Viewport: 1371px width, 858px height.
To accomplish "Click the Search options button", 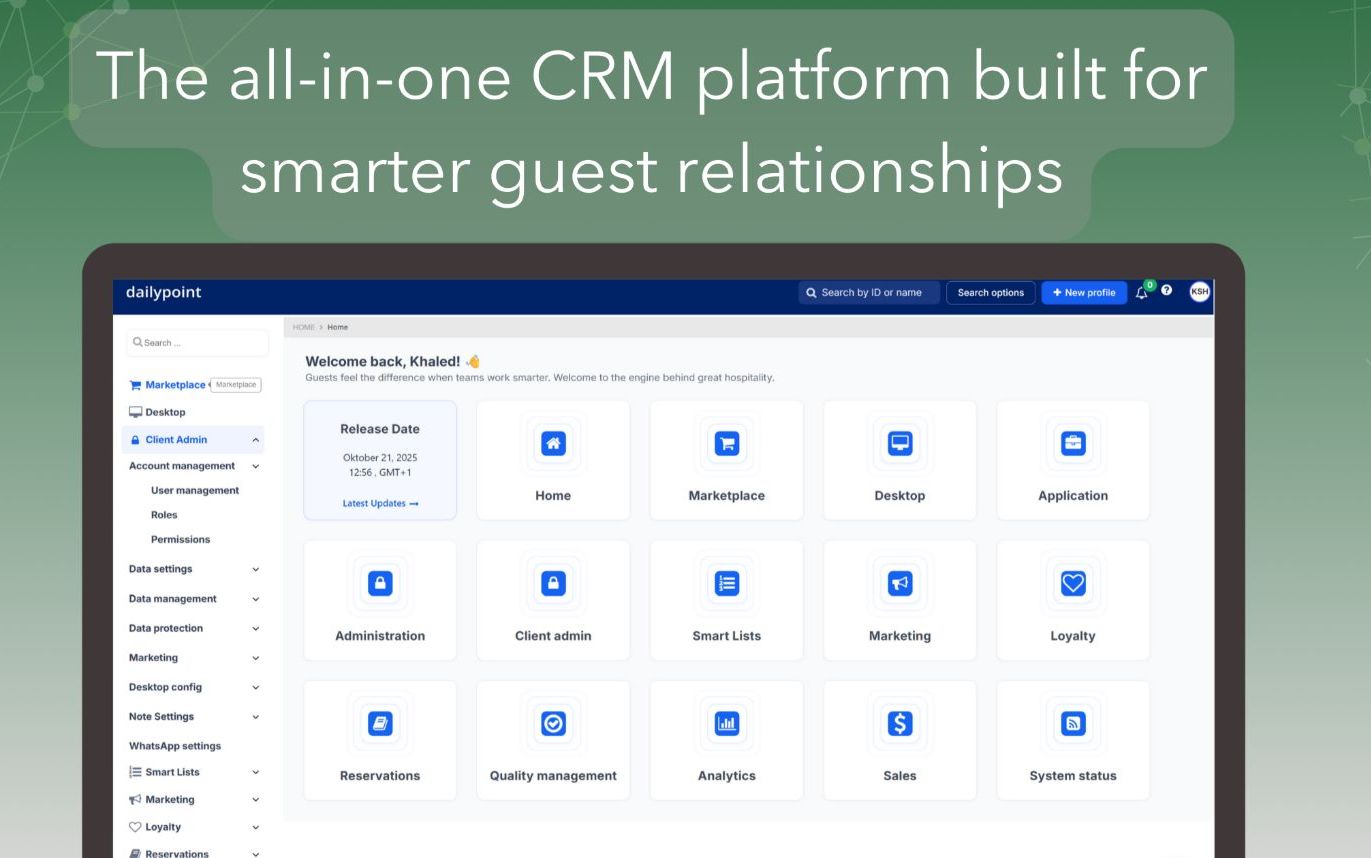I will pos(990,293).
